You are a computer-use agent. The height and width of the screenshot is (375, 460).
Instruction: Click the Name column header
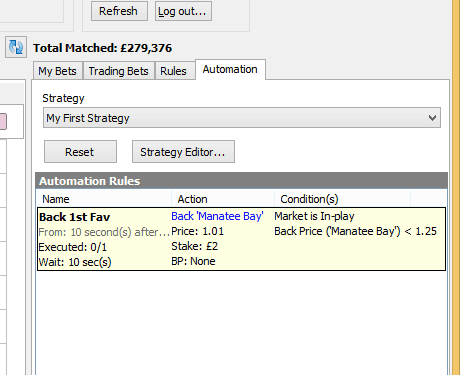click(104, 199)
